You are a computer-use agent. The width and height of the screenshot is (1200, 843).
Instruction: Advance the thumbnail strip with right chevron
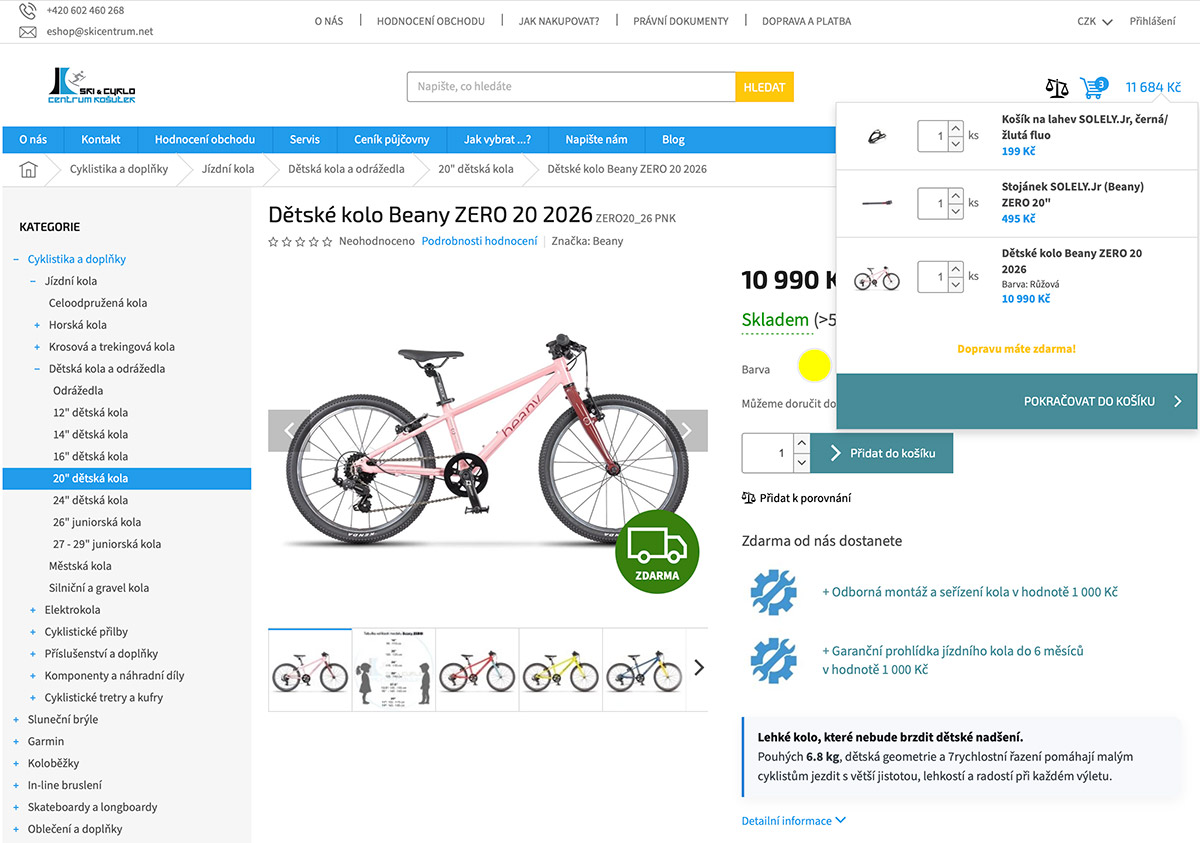[x=698, y=668]
